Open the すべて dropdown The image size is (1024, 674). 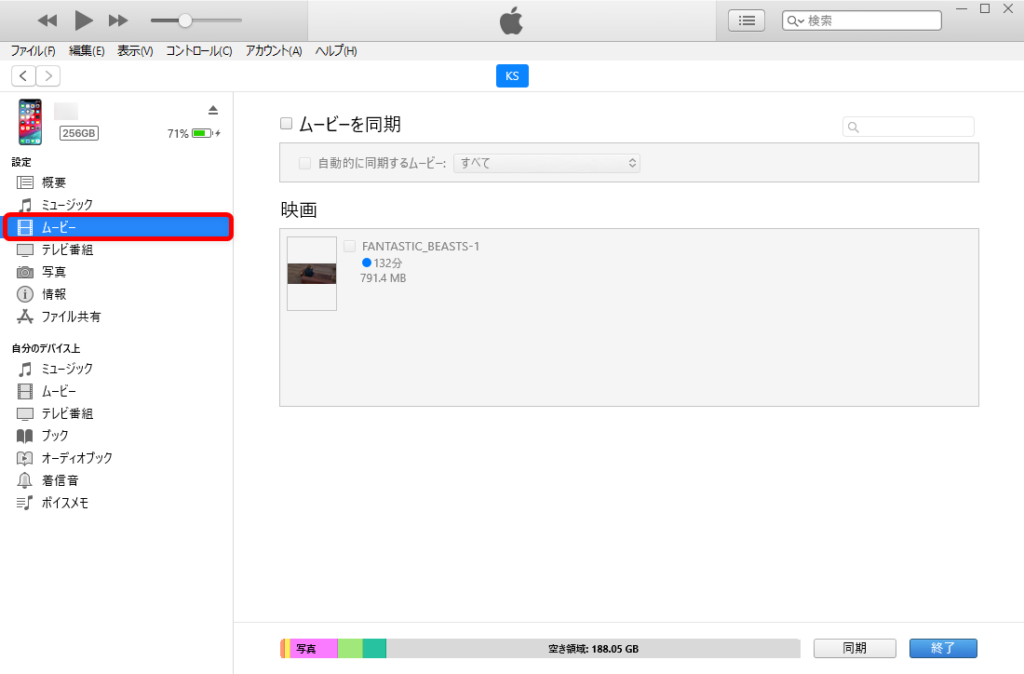[x=547, y=163]
